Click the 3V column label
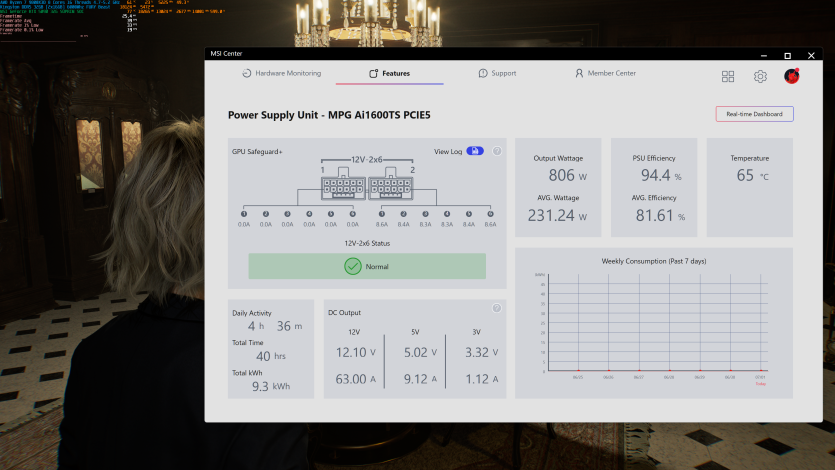835x470 pixels. 477,332
